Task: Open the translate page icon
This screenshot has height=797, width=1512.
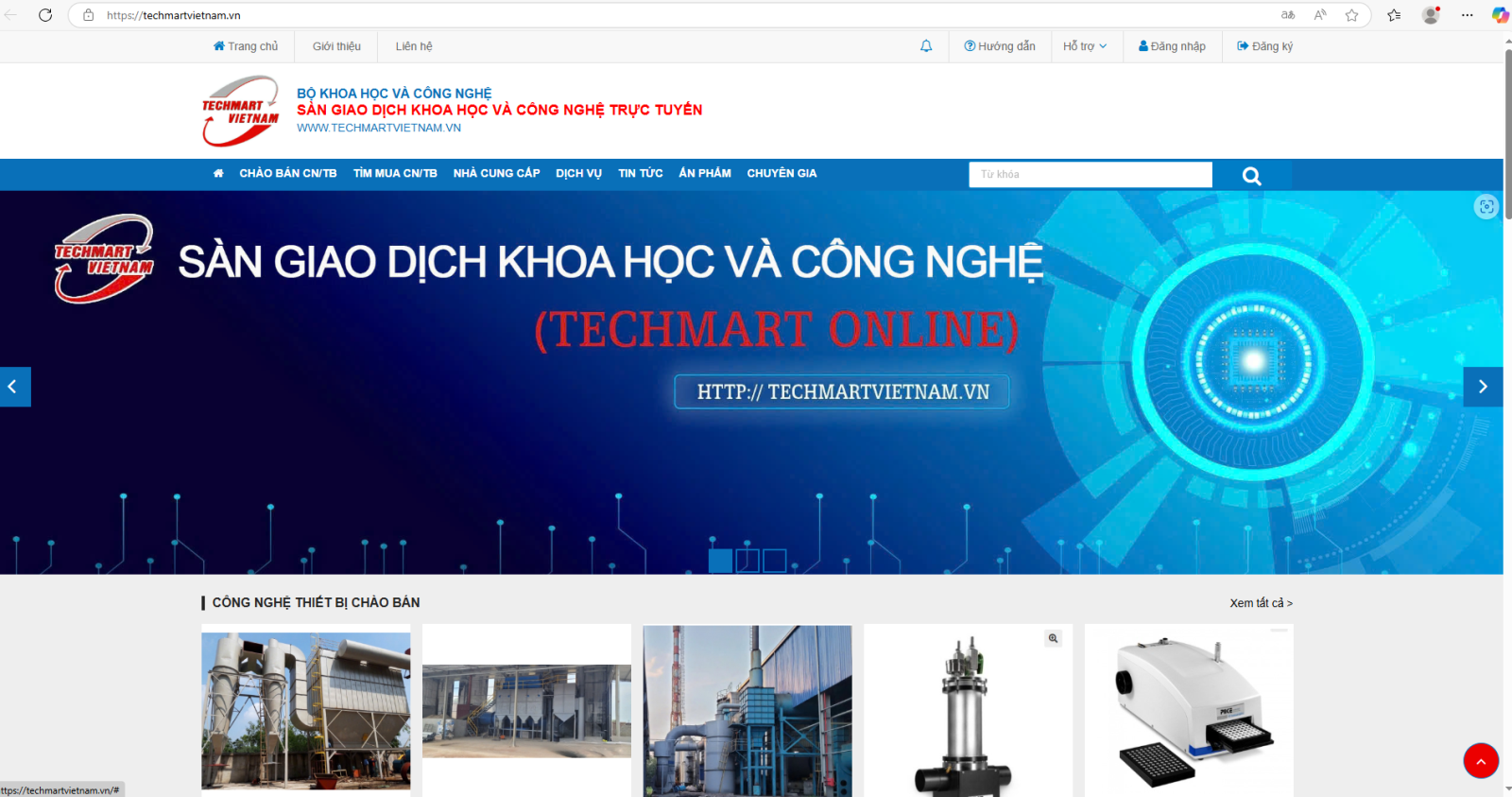Action: 1288,15
